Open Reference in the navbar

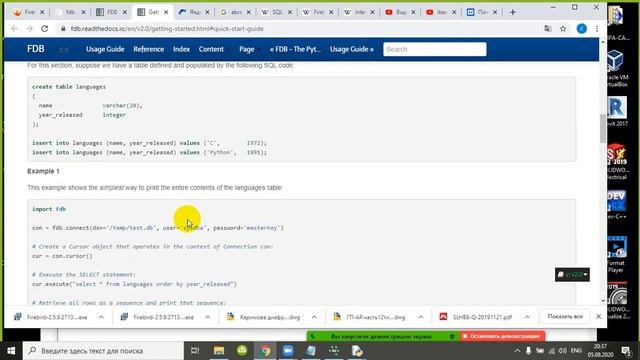tap(149, 49)
